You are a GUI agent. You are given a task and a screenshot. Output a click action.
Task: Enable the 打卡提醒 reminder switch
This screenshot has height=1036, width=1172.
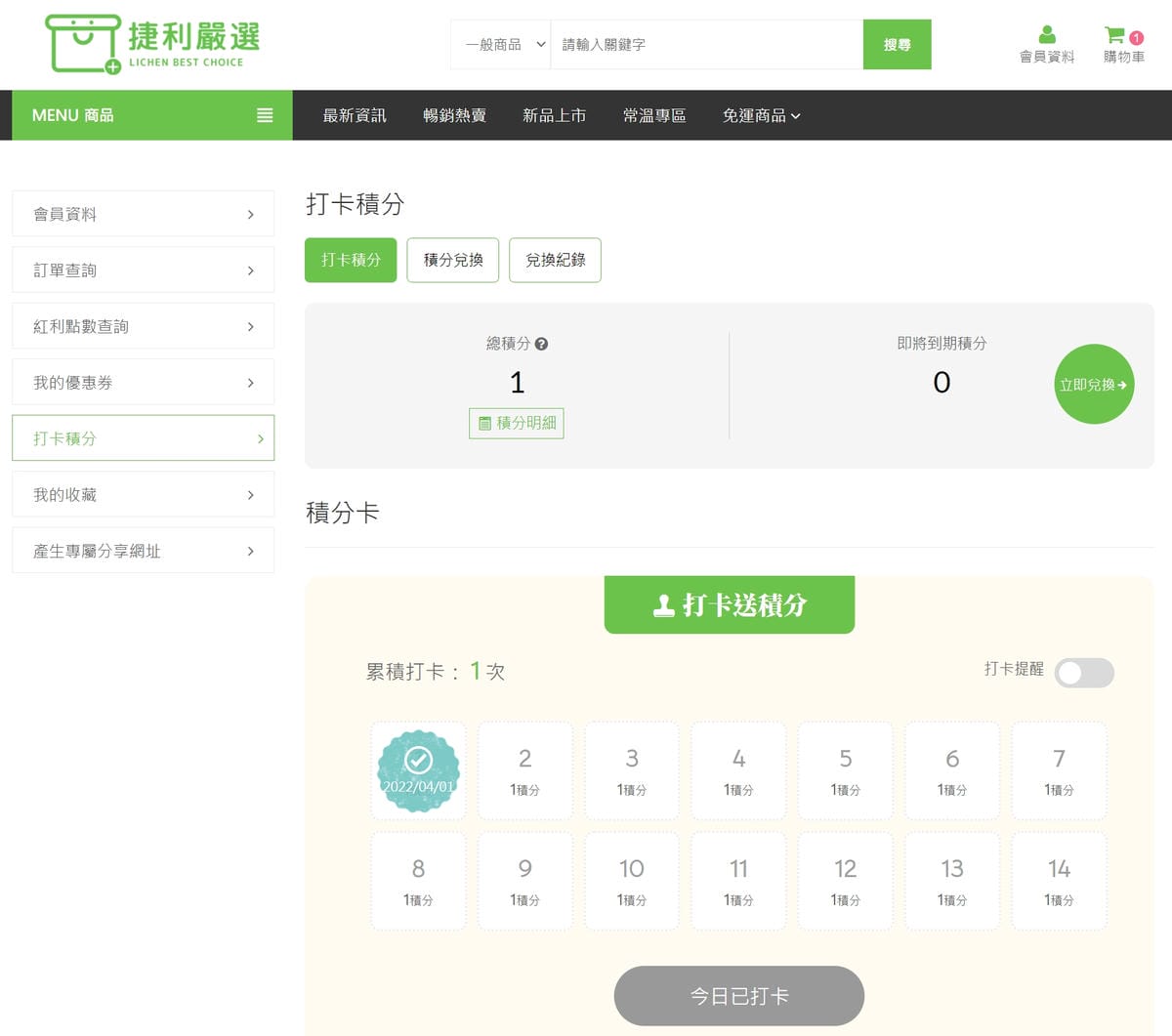[x=1084, y=674]
